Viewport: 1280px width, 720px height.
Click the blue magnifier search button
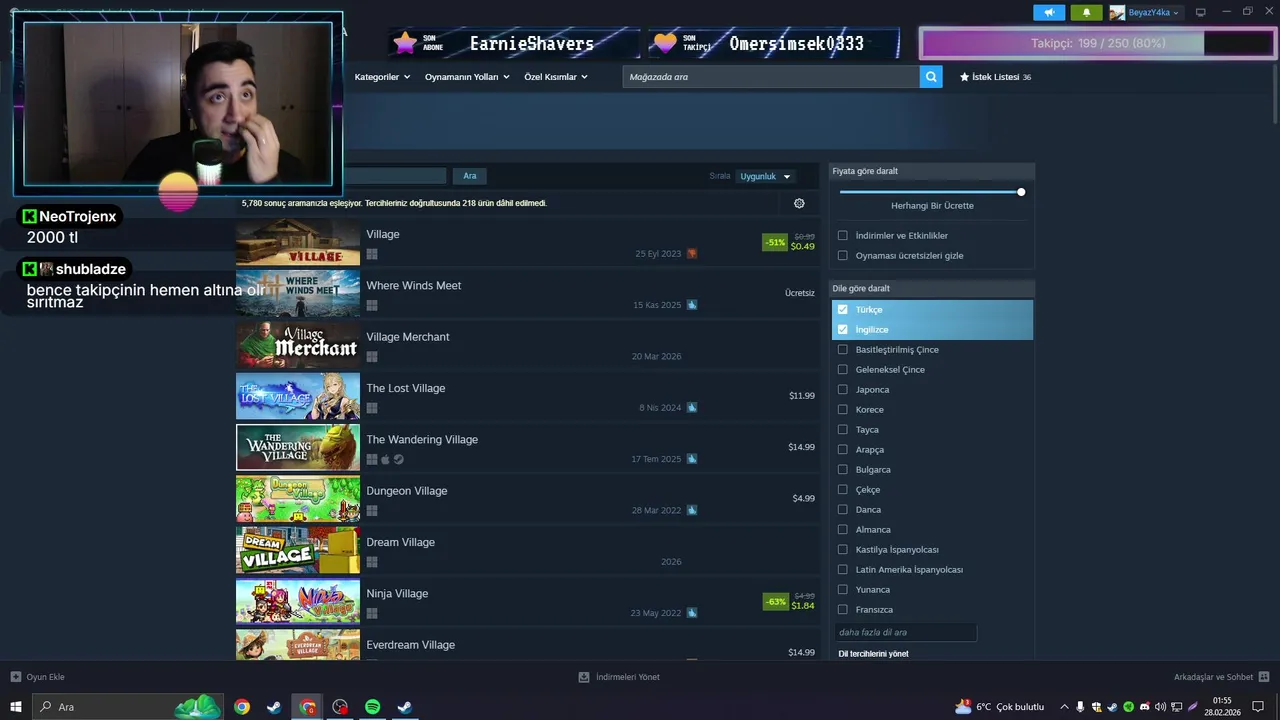(931, 77)
